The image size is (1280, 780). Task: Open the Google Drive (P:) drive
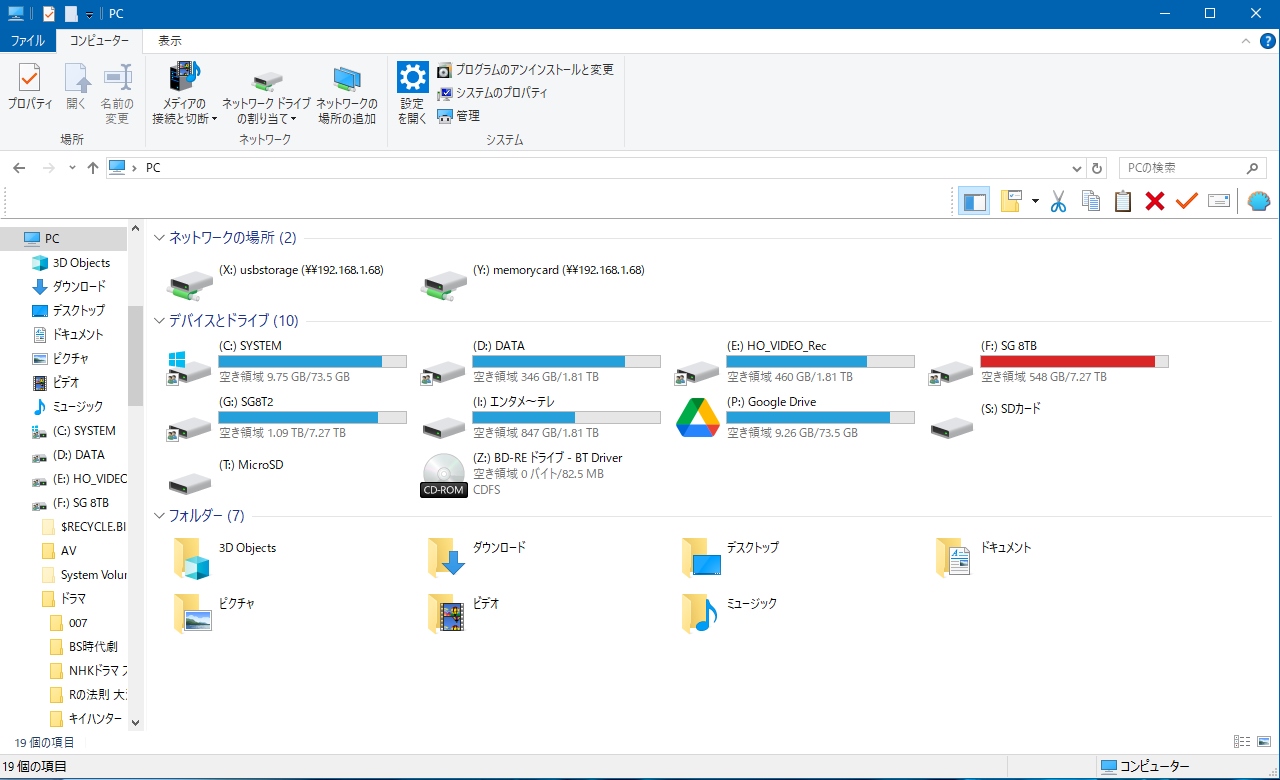point(698,417)
